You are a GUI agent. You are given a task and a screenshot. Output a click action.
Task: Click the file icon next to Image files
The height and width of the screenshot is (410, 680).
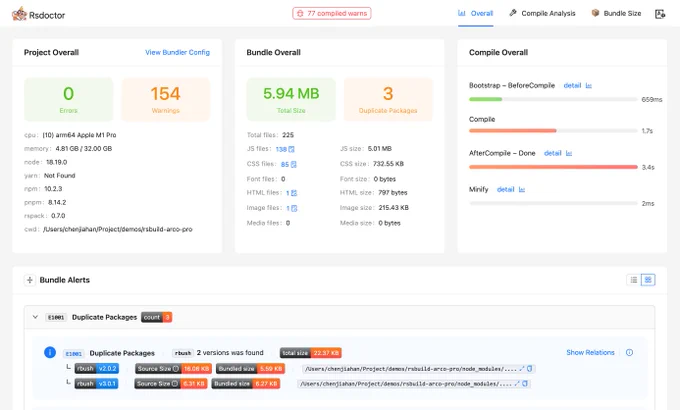(294, 208)
